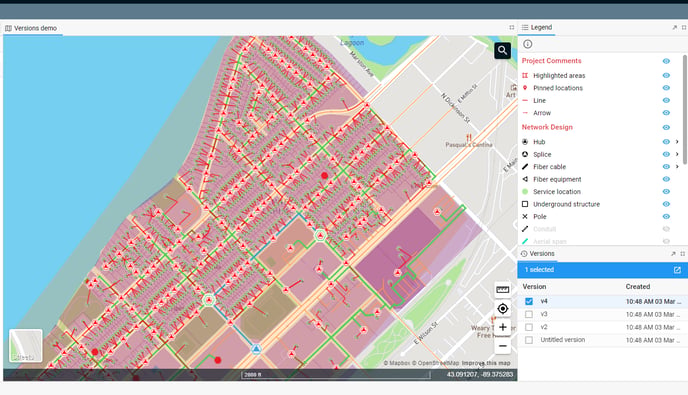The width and height of the screenshot is (688, 395).
Task: Maximize the Legend panel
Action: pyautogui.click(x=684, y=27)
